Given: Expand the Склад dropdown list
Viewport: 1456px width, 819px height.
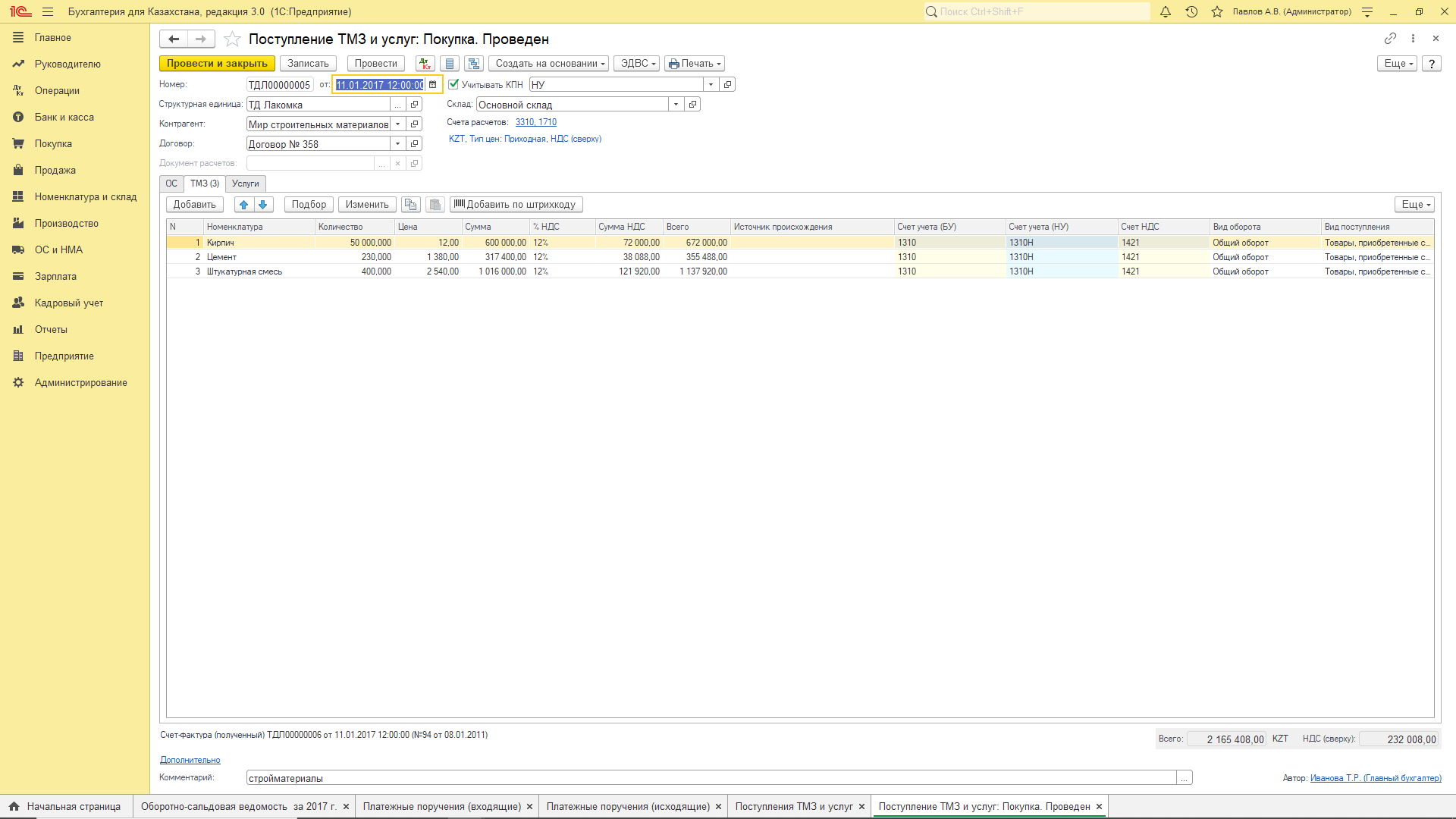Looking at the screenshot, I should (x=676, y=105).
